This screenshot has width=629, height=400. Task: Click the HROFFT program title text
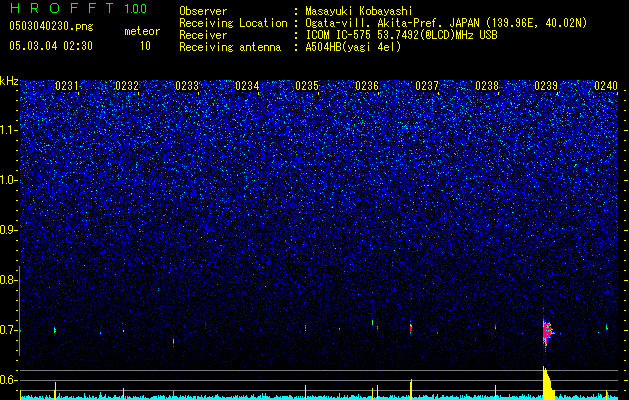[62, 8]
